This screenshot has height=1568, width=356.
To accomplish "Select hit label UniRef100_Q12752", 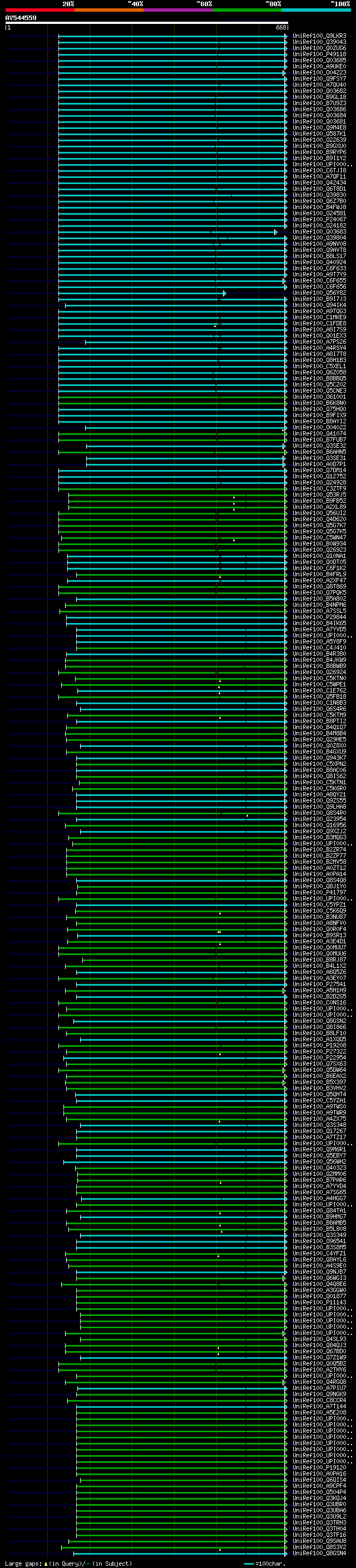I will tap(319, 476).
